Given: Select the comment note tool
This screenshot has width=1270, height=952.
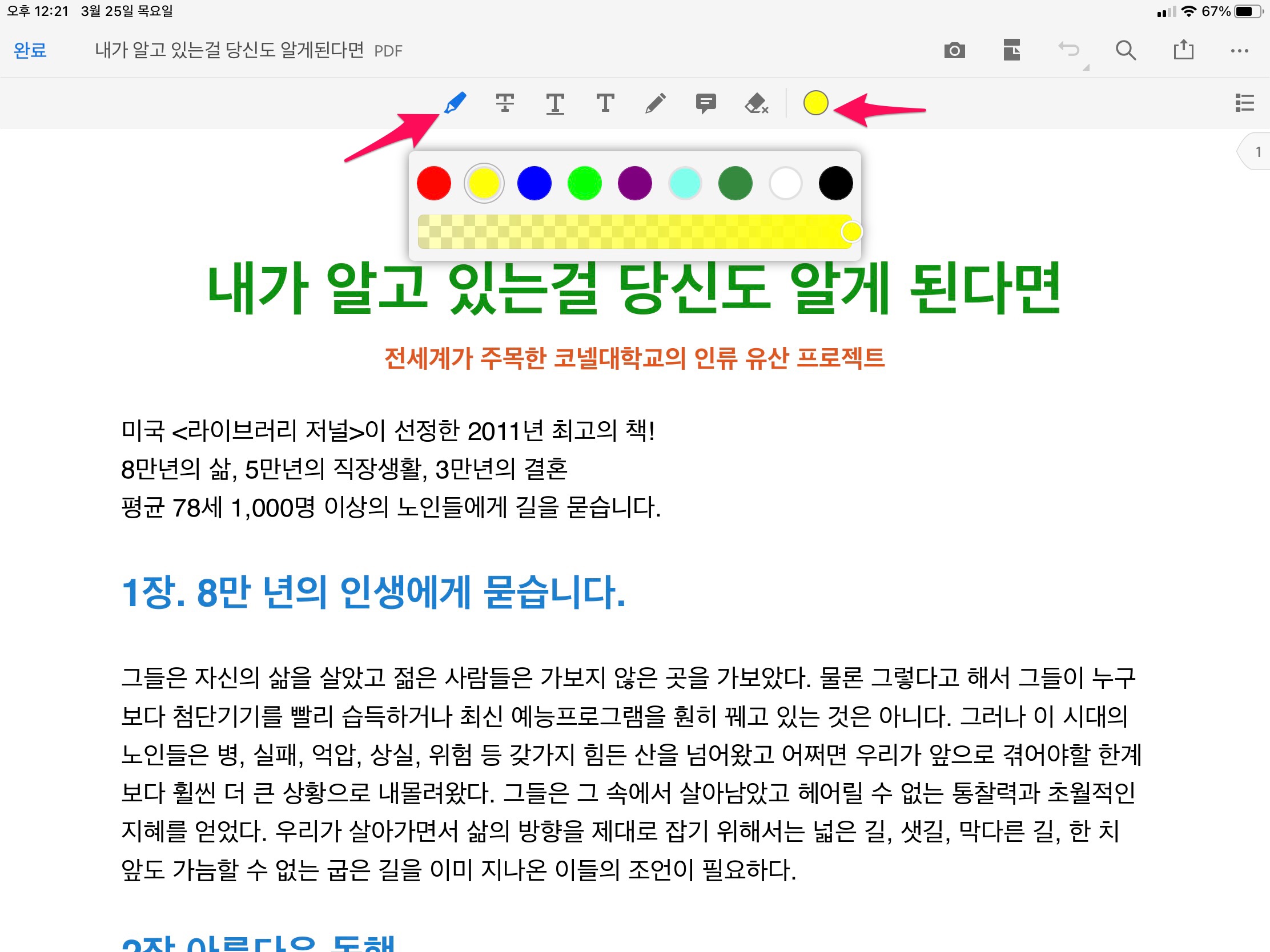Looking at the screenshot, I should coord(706,103).
